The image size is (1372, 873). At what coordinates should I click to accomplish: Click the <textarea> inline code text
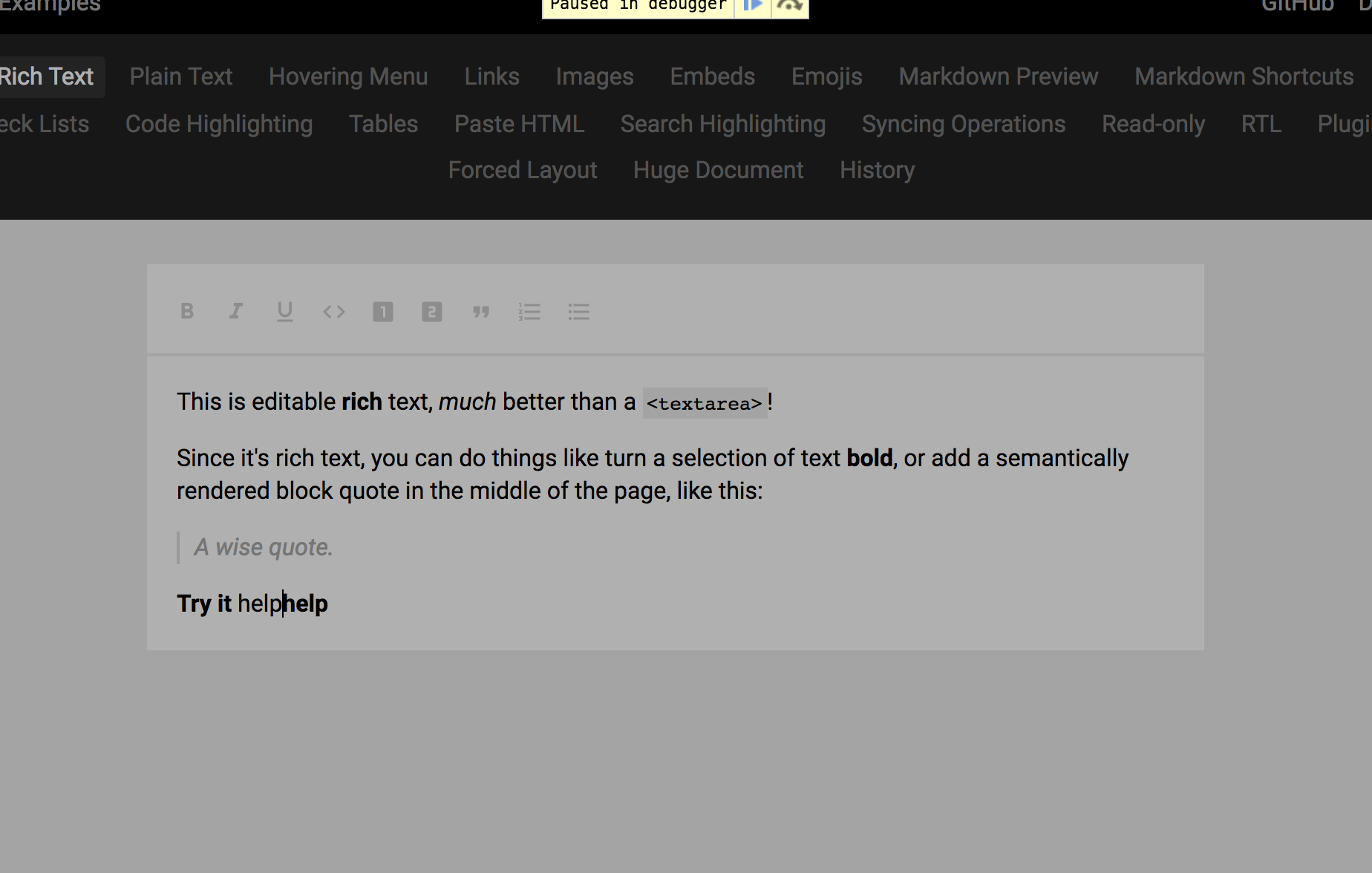(705, 403)
